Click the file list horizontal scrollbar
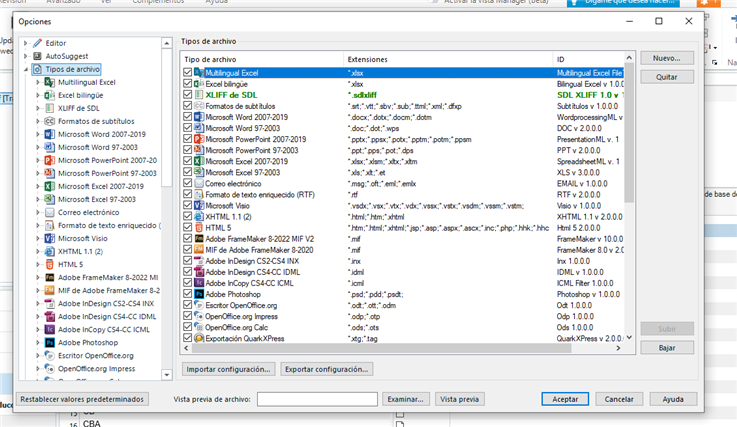Image resolution: width=737 pixels, height=427 pixels. 381,348
